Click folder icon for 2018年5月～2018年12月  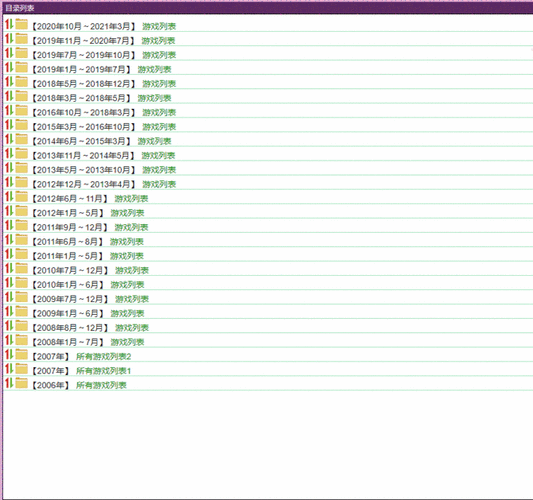(21, 82)
